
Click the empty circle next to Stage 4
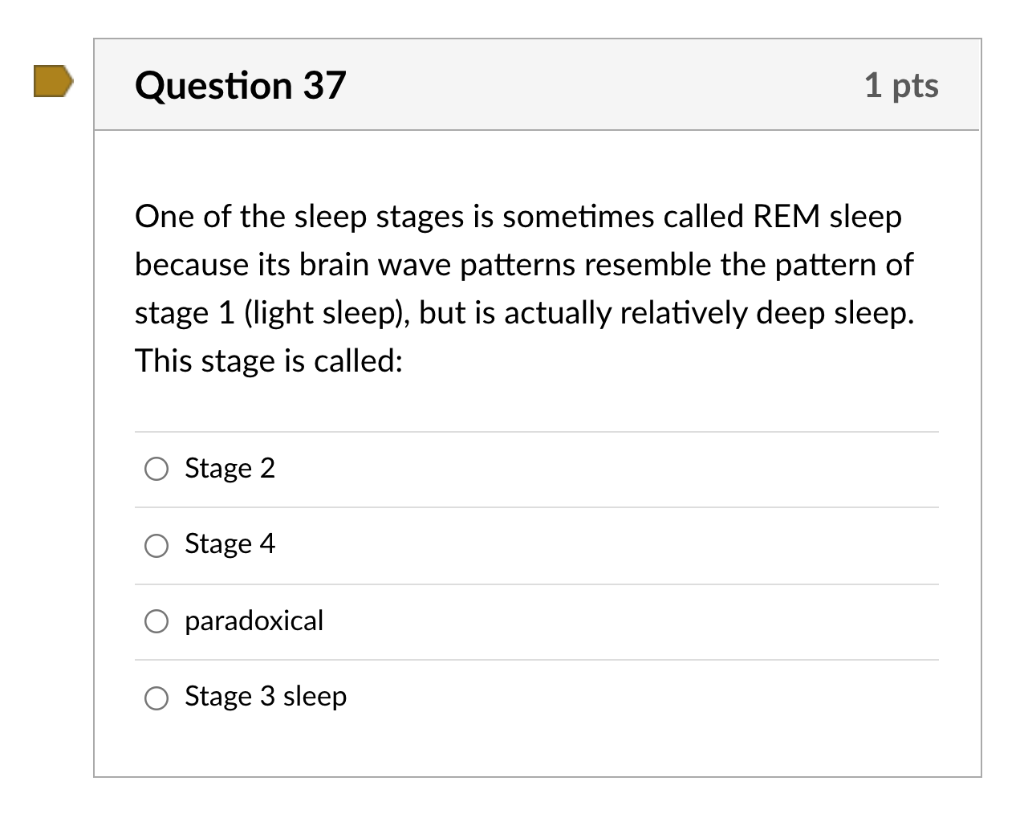[156, 545]
